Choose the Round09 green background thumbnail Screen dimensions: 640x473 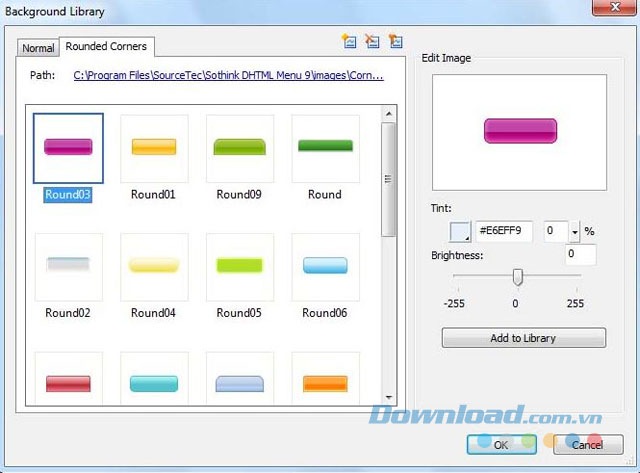[239, 147]
